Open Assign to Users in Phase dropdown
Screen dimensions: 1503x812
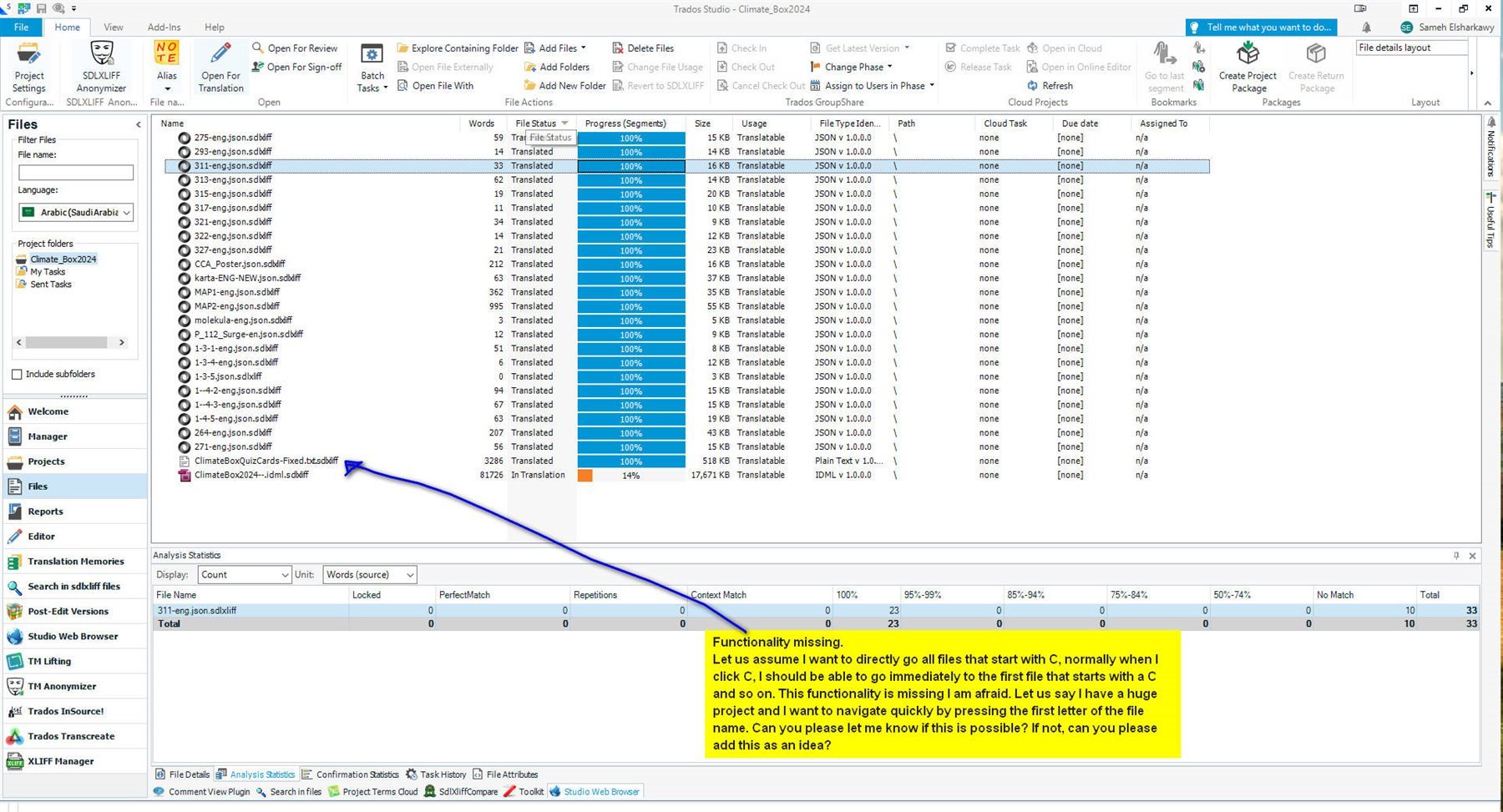pos(873,86)
